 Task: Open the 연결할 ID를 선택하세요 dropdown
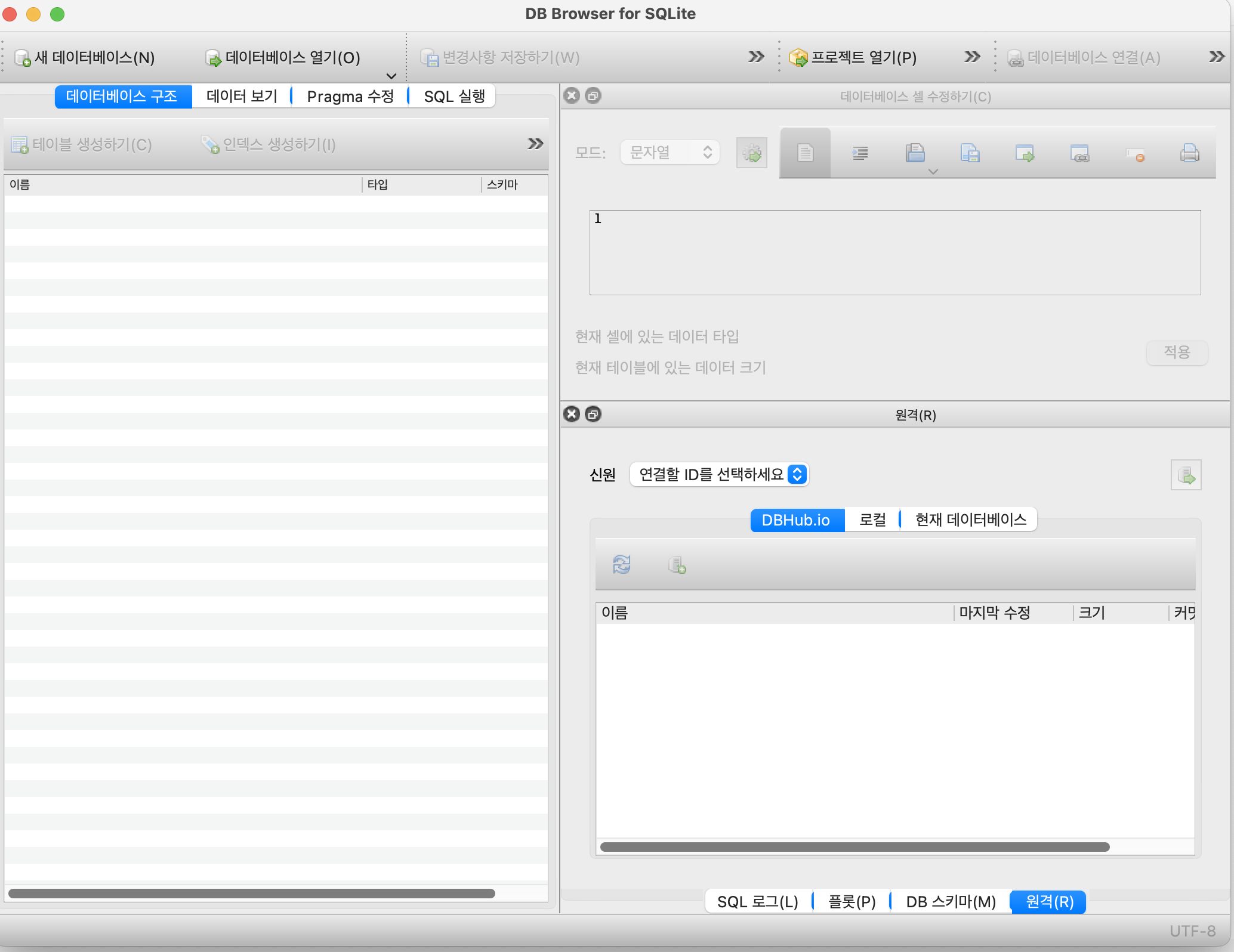click(719, 474)
